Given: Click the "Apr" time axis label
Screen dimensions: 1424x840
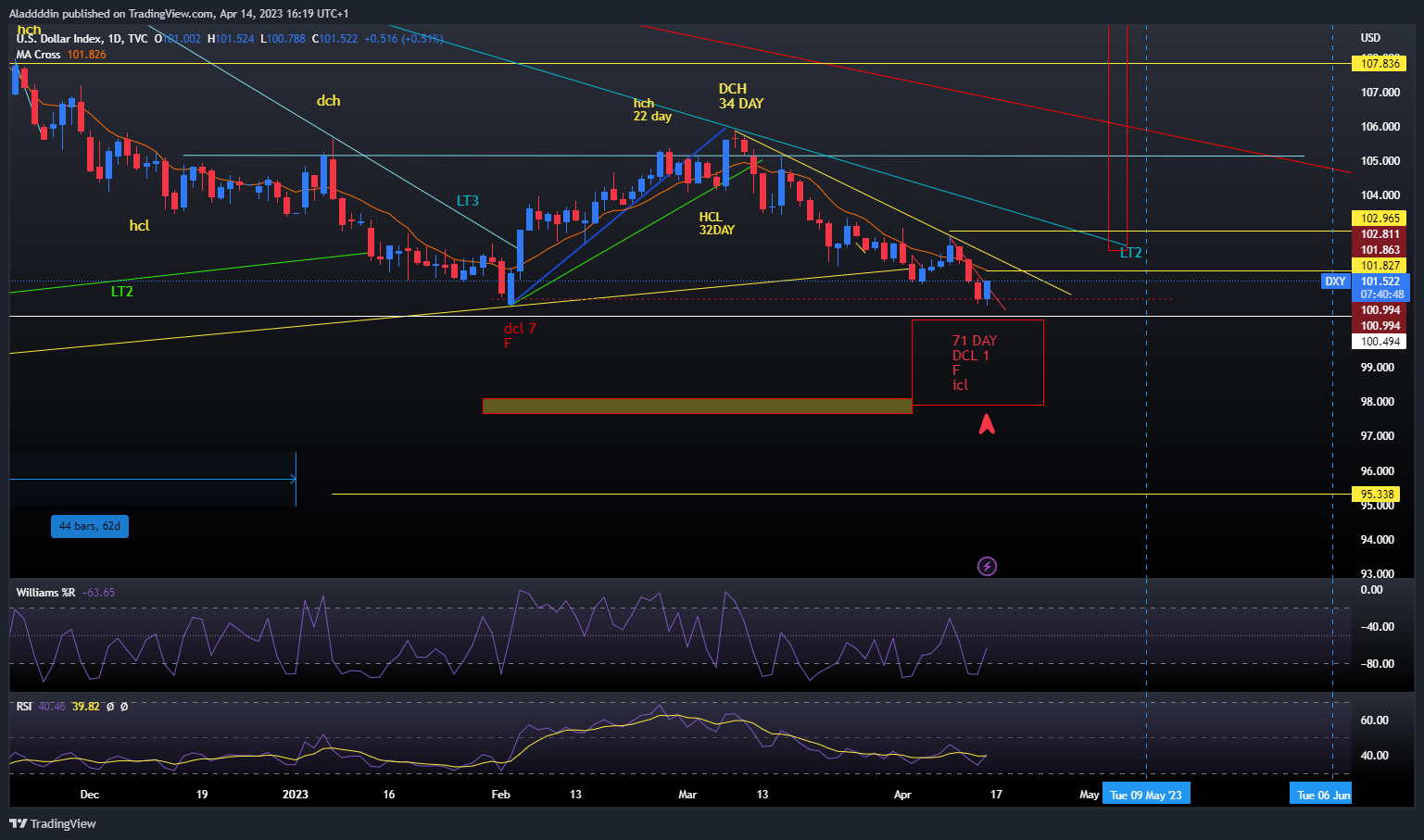Looking at the screenshot, I should [x=902, y=795].
